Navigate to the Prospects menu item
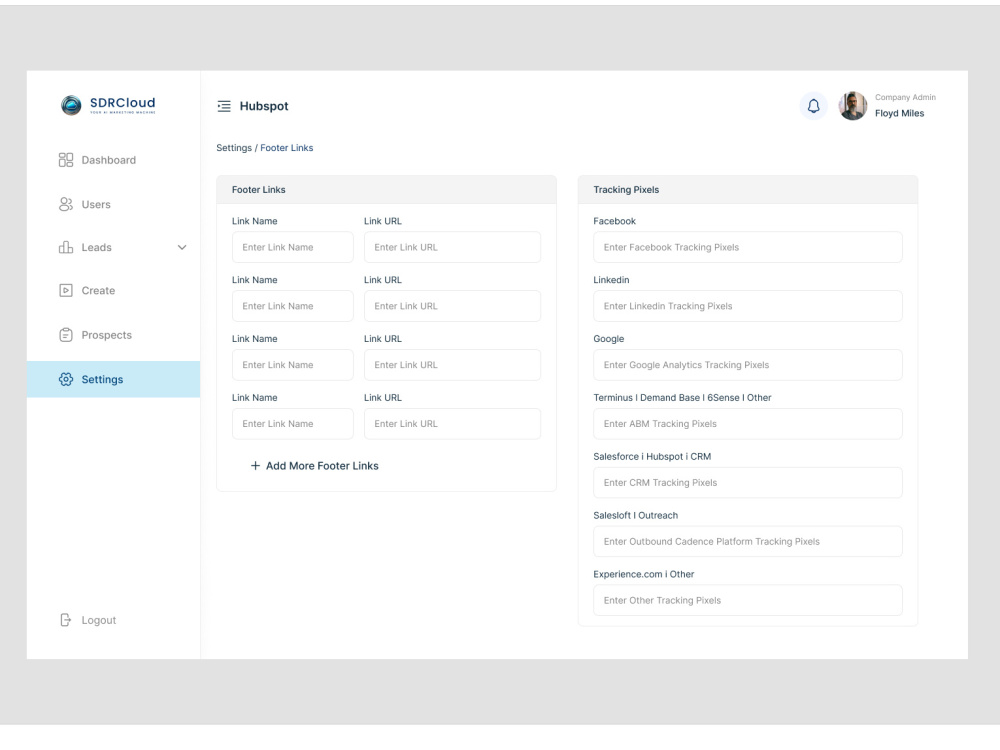This screenshot has height=750, width=1000. [114, 335]
